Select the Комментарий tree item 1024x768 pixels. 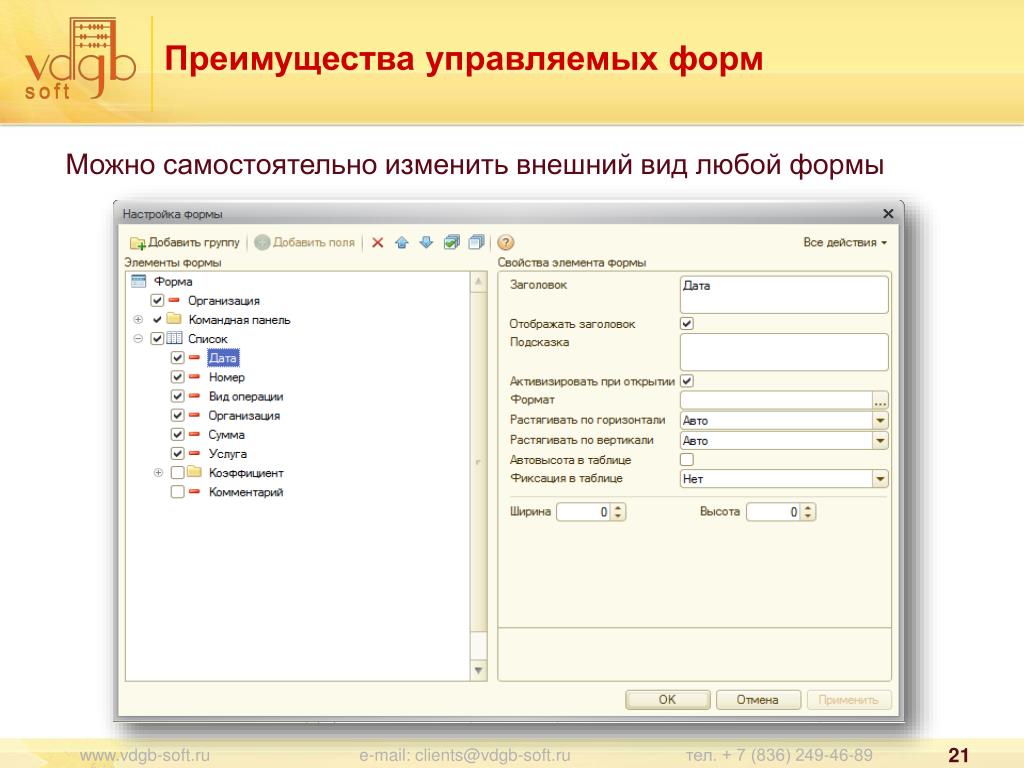click(246, 492)
